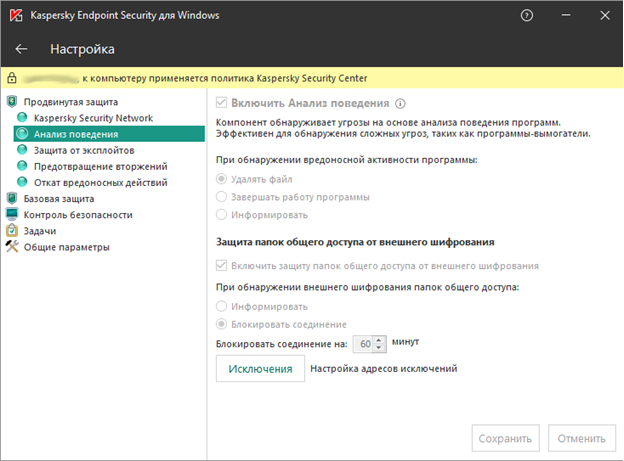The image size is (624, 461).
Task: Select Завершать работу программы radio option
Action: (222, 197)
